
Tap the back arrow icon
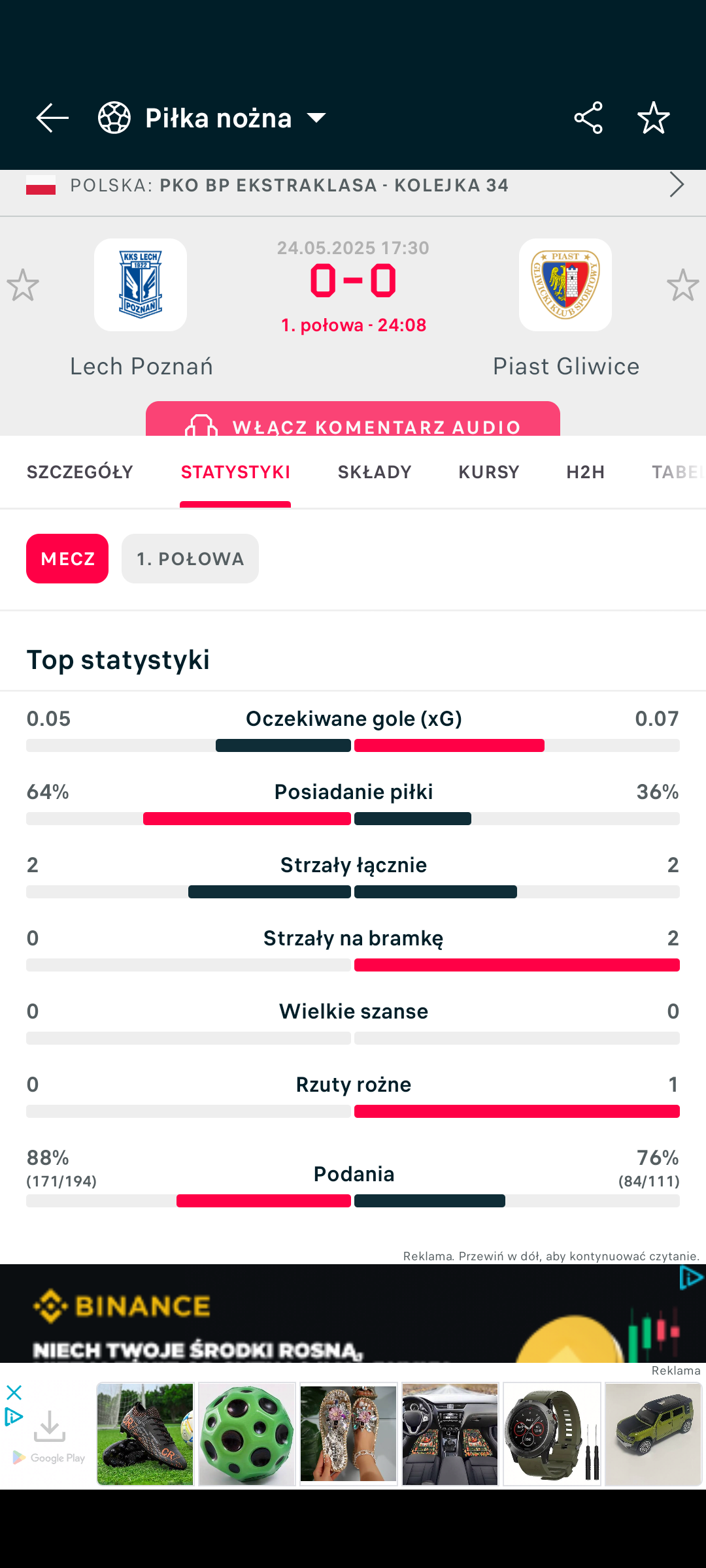[x=52, y=118]
